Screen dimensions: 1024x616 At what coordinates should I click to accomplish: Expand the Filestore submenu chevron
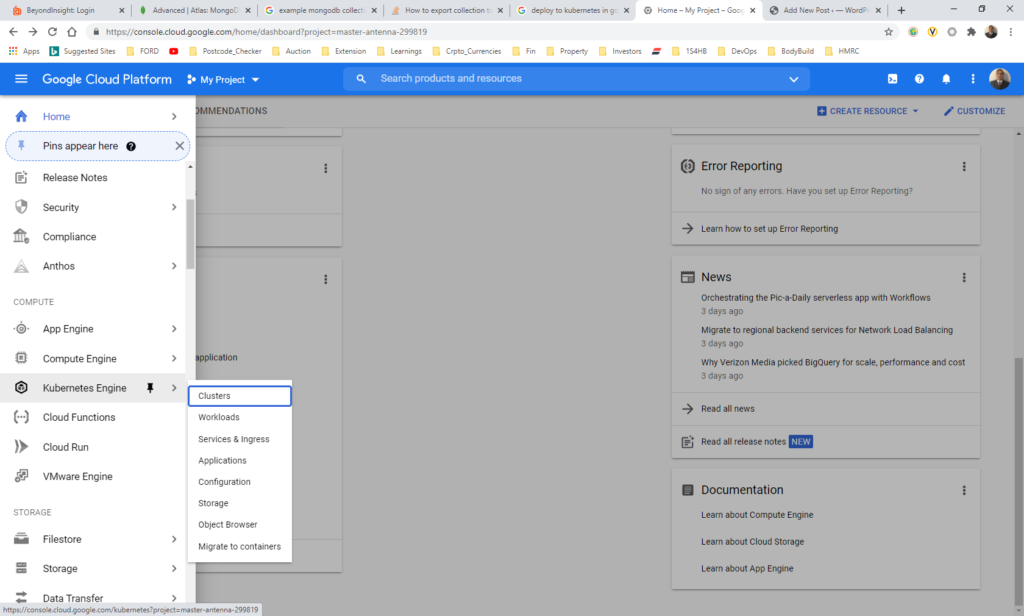click(174, 539)
